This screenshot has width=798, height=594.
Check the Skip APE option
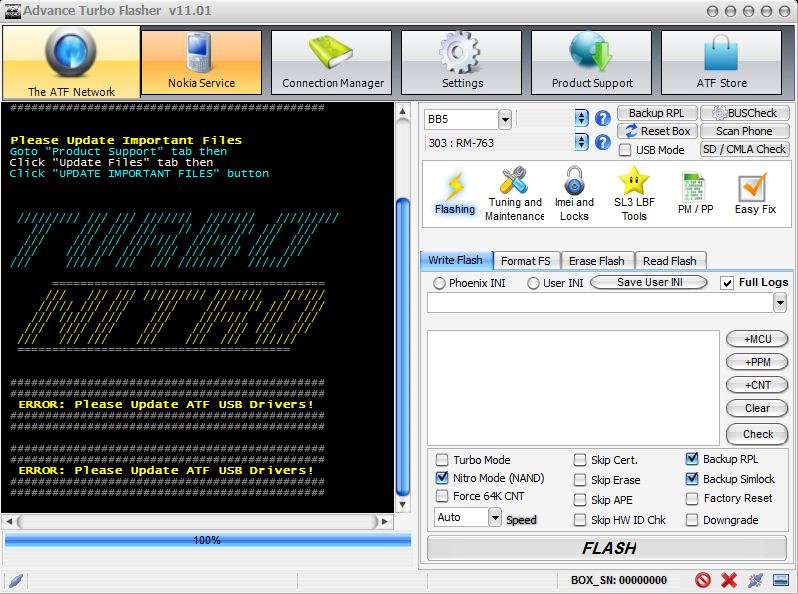(x=580, y=500)
